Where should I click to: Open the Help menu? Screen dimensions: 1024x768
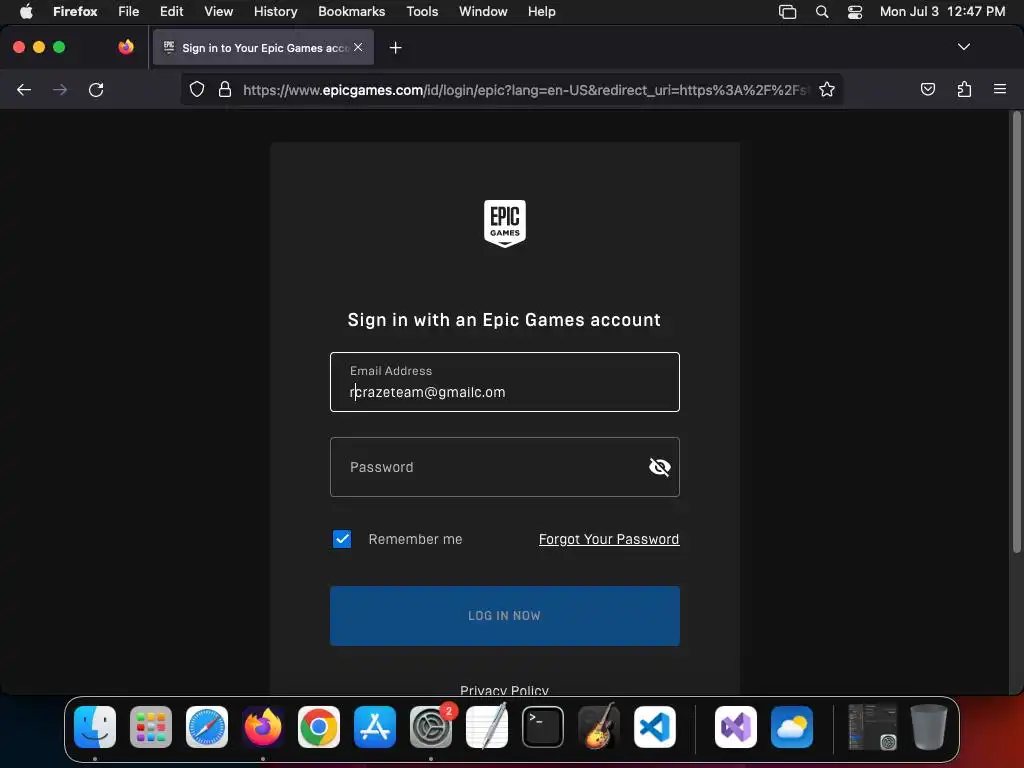pos(542,11)
